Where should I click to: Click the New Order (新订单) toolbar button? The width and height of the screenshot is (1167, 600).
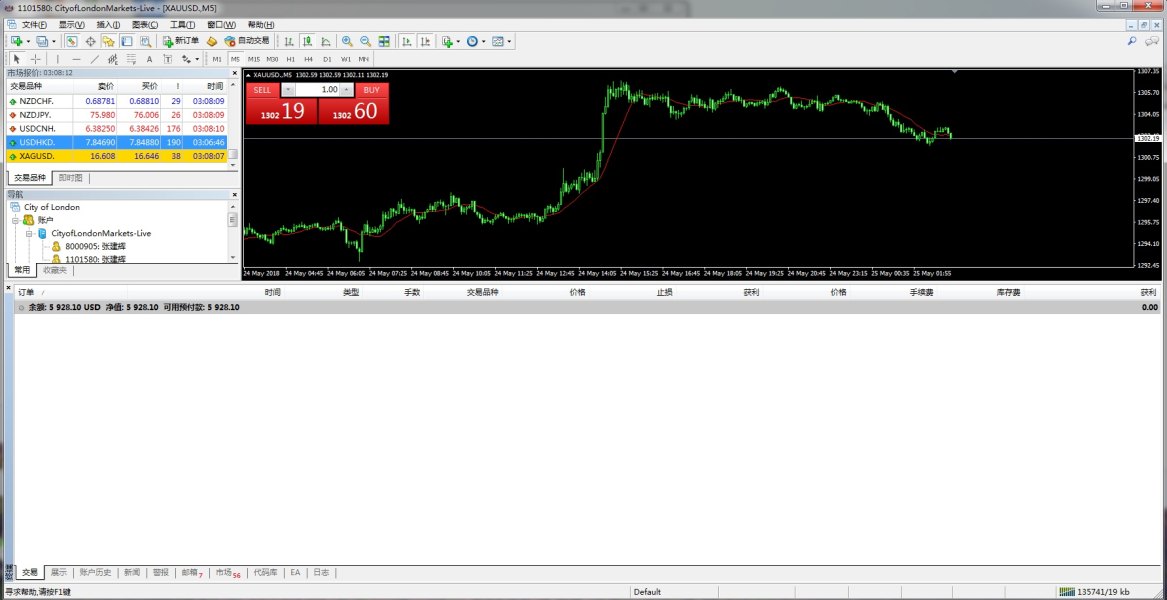pos(181,41)
